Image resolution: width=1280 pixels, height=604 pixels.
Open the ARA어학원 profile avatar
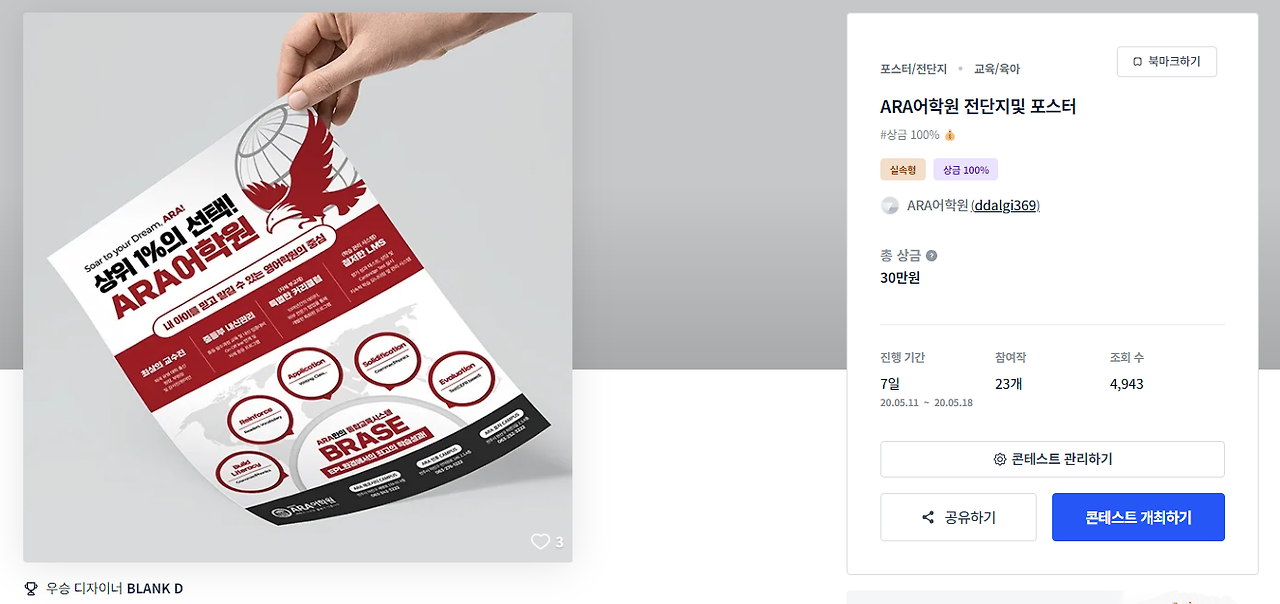click(890, 205)
